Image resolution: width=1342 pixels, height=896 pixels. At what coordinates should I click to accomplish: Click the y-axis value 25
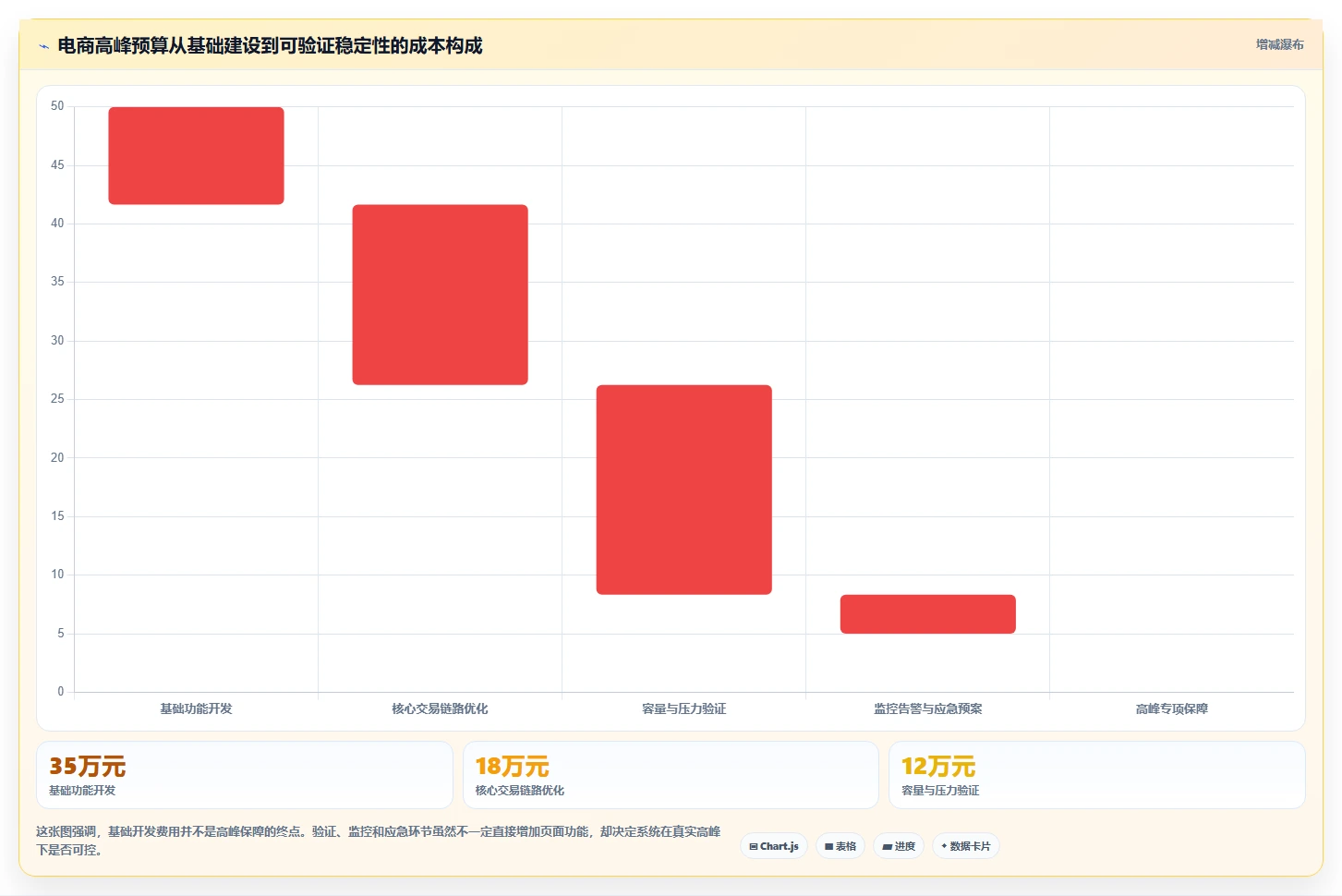57,399
